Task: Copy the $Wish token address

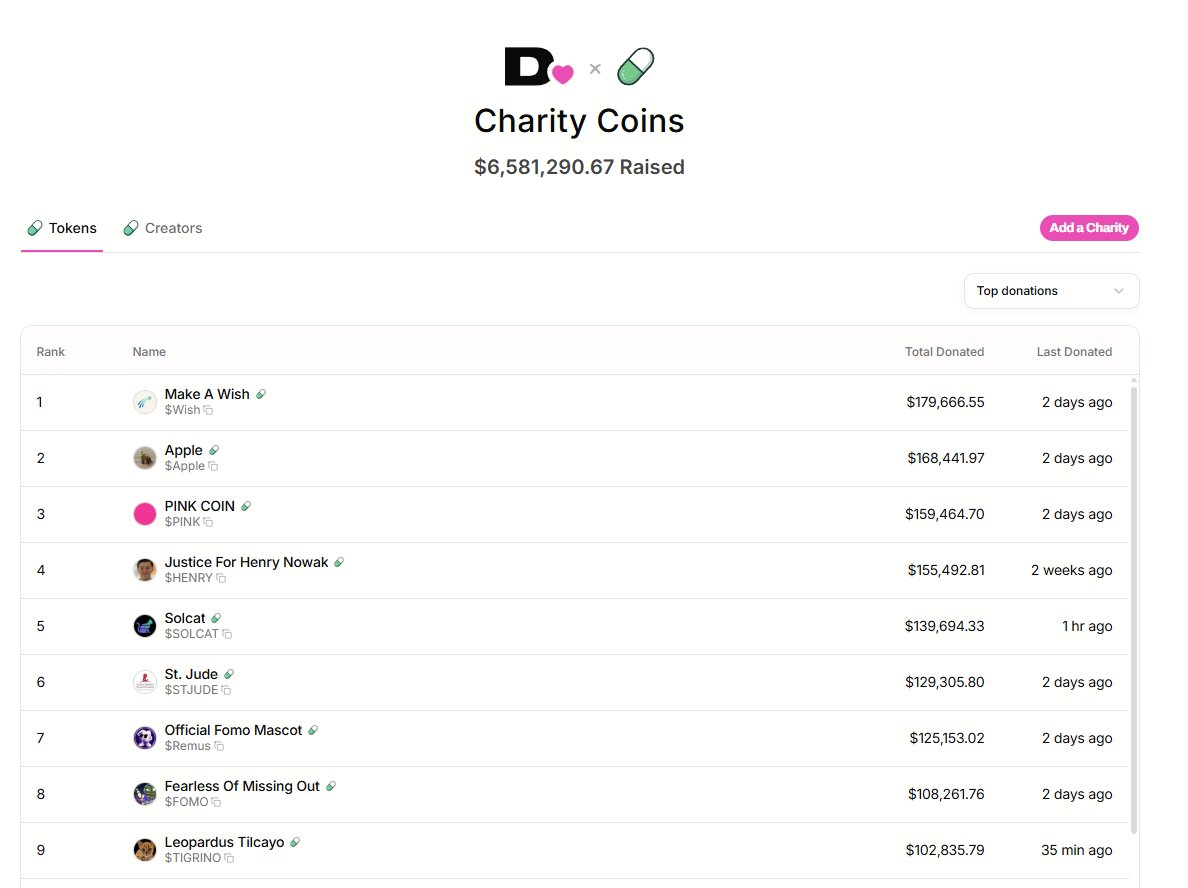Action: pyautogui.click(x=208, y=411)
